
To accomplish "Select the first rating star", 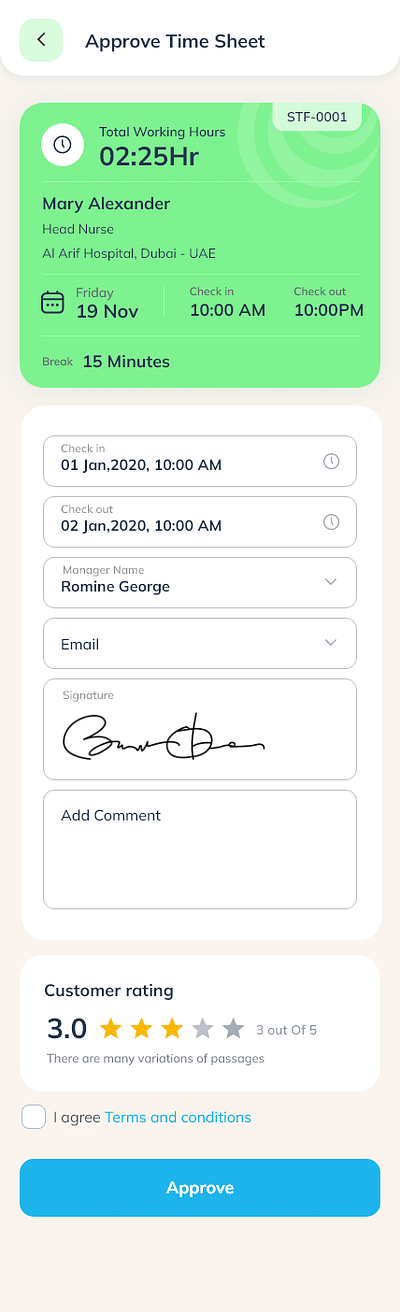I will click(x=110, y=1028).
